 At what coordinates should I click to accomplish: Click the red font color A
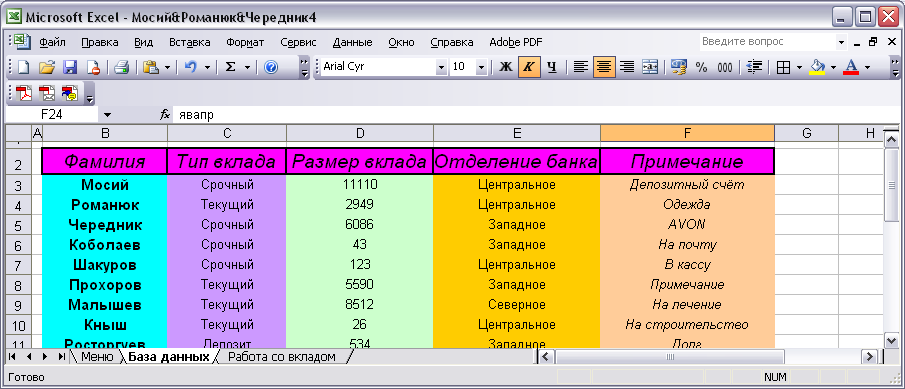[x=851, y=68]
